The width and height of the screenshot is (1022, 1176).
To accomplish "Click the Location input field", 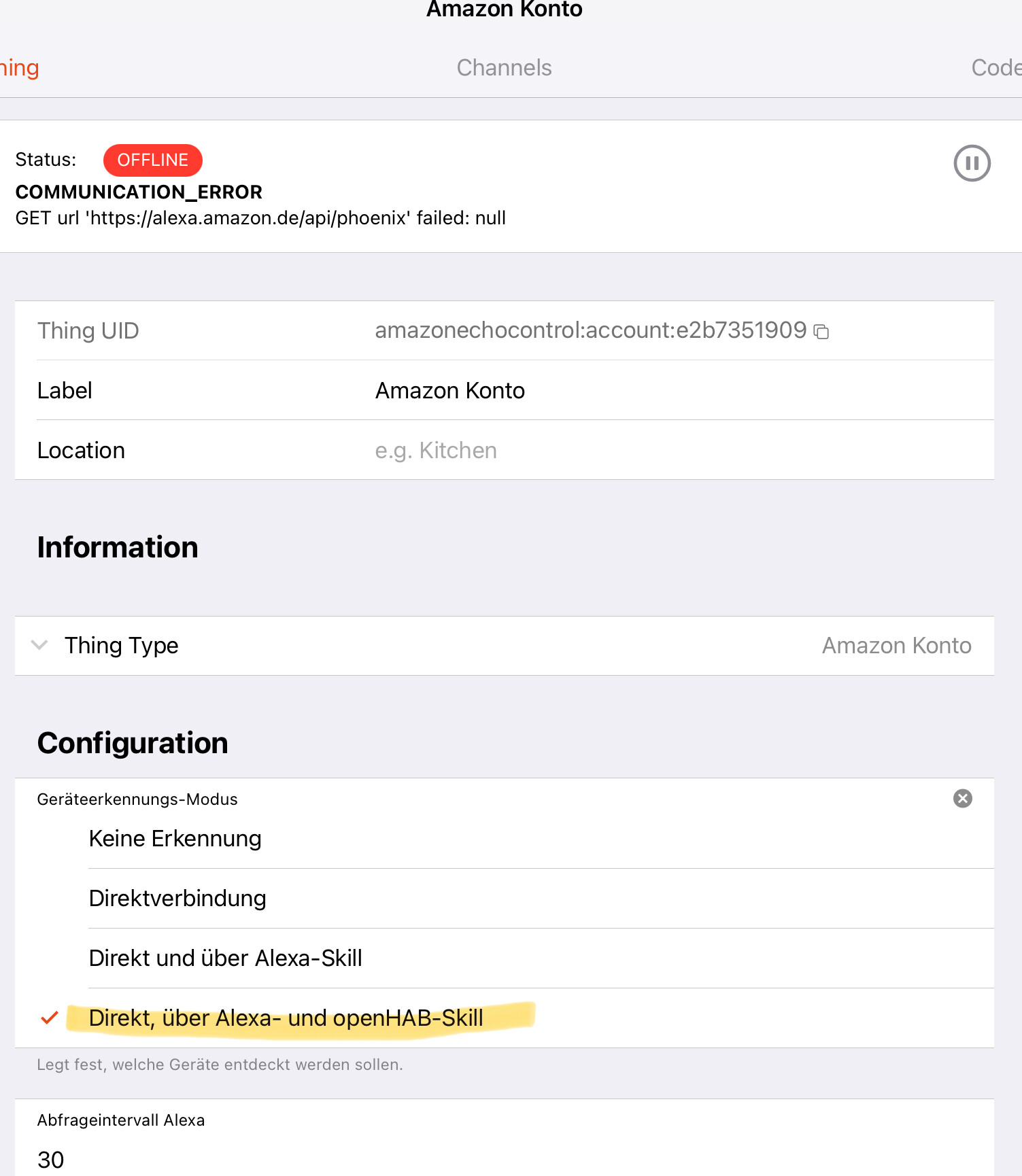I will tap(683, 450).
